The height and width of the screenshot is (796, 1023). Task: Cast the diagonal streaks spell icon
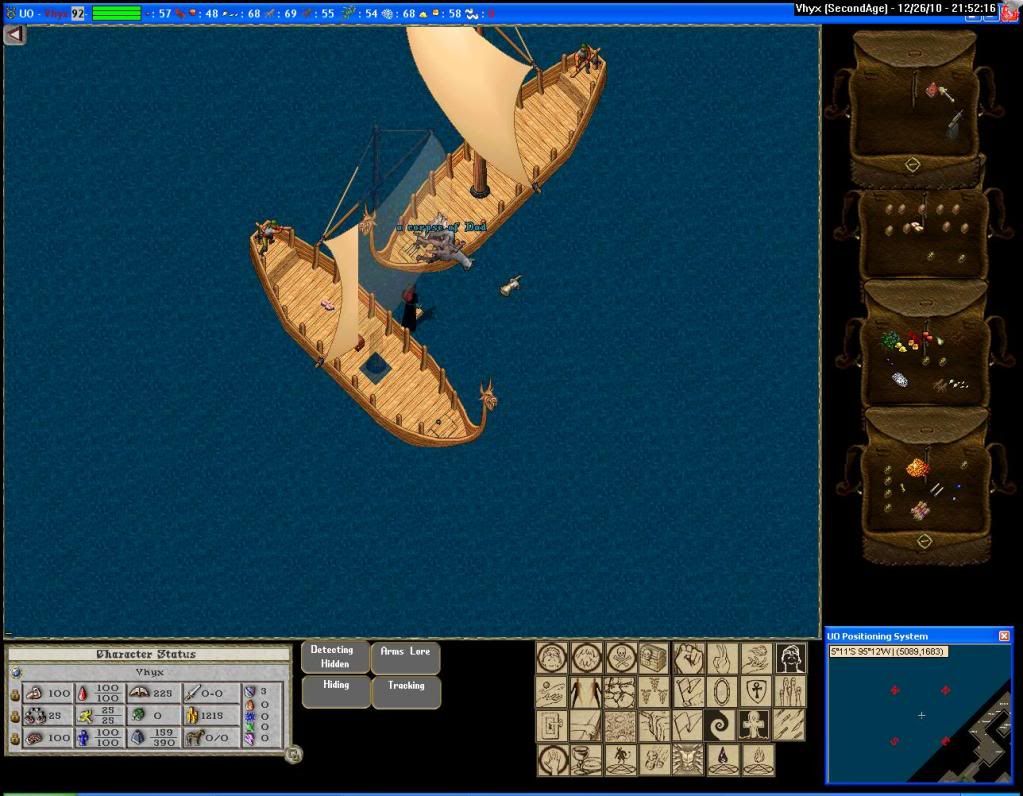click(789, 726)
